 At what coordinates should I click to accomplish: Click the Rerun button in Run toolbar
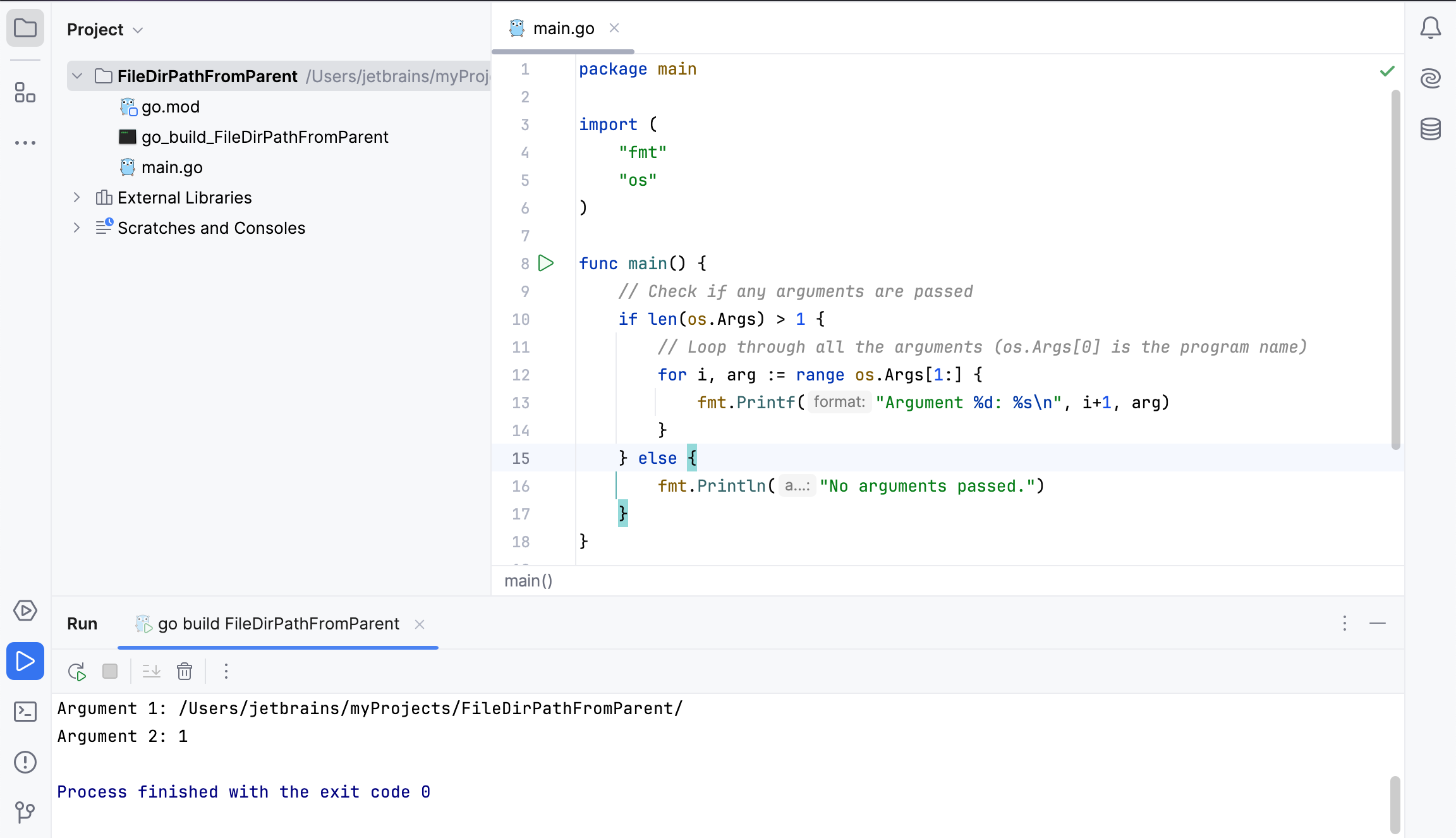(x=77, y=671)
